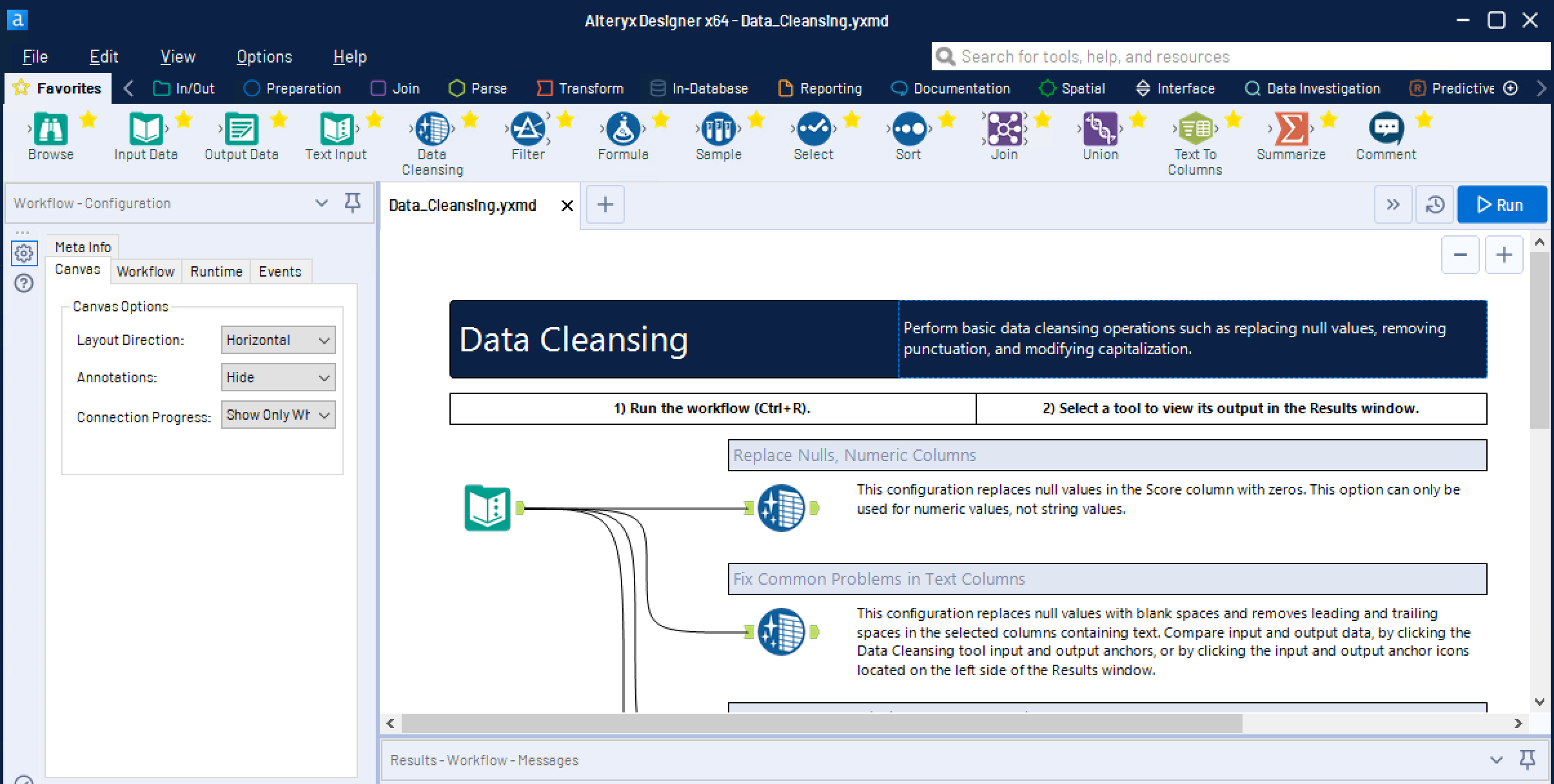
Task: Switch to the Spatial tool category
Action: [1072, 88]
